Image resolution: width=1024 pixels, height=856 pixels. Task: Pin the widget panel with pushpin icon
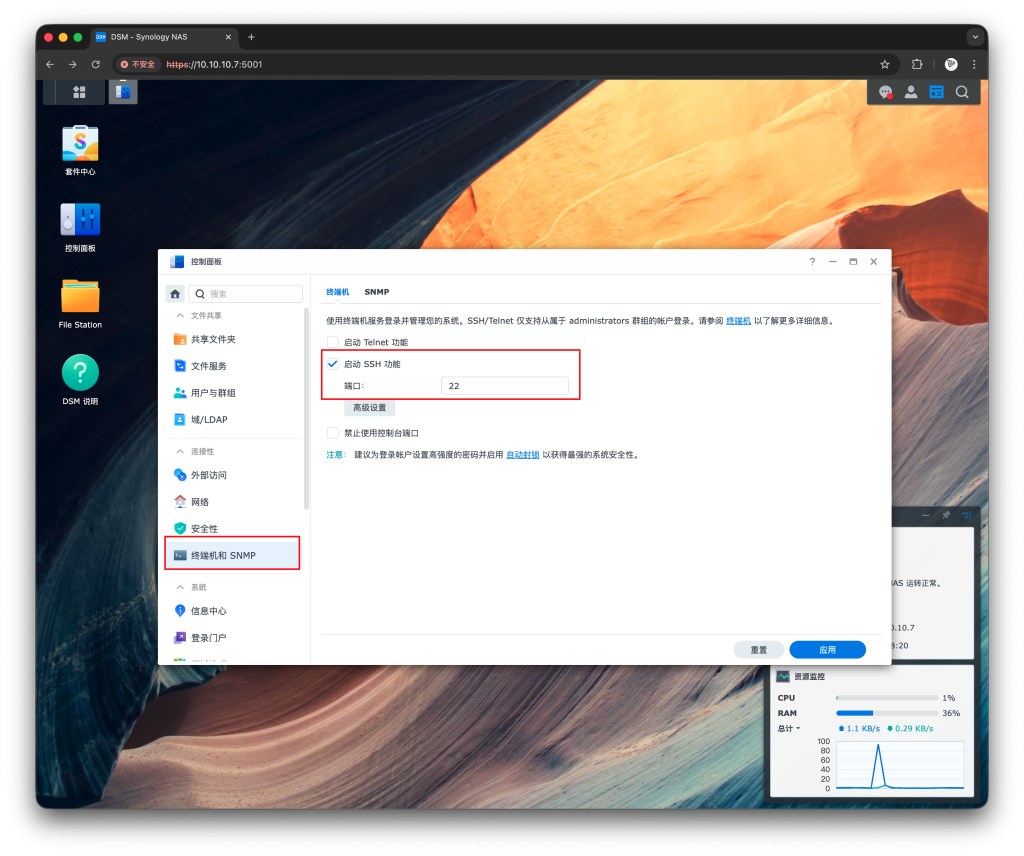pos(946,515)
